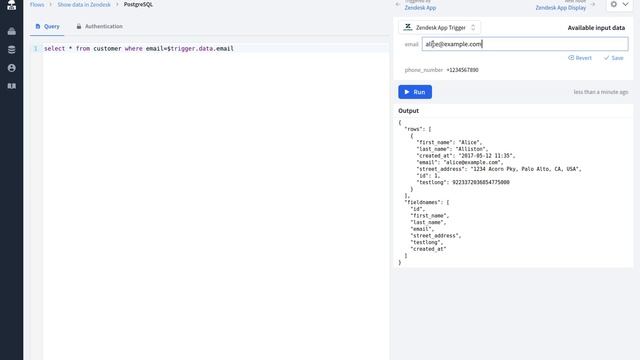Screen dimensions: 640x360
Task: Open Show data in Zendesk breadcrumb
Action: coord(84,4)
